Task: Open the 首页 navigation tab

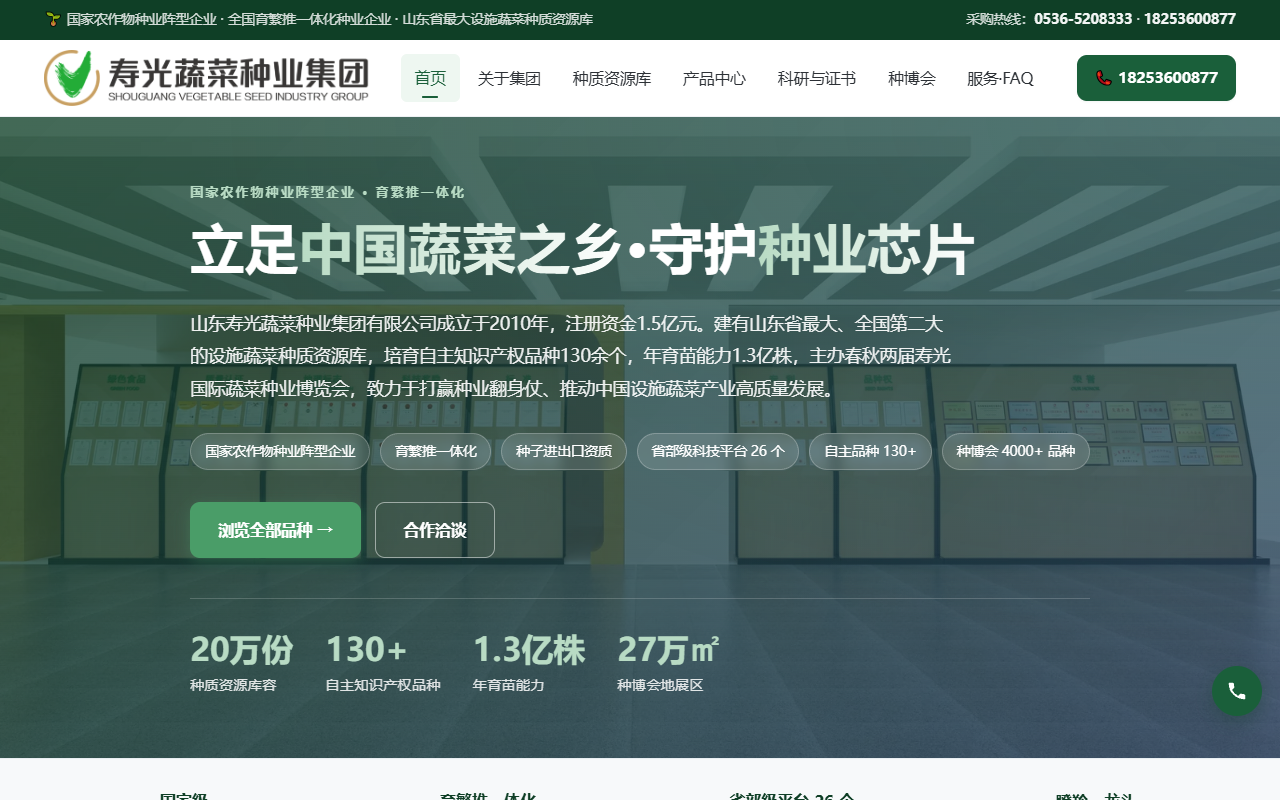Action: coord(430,78)
